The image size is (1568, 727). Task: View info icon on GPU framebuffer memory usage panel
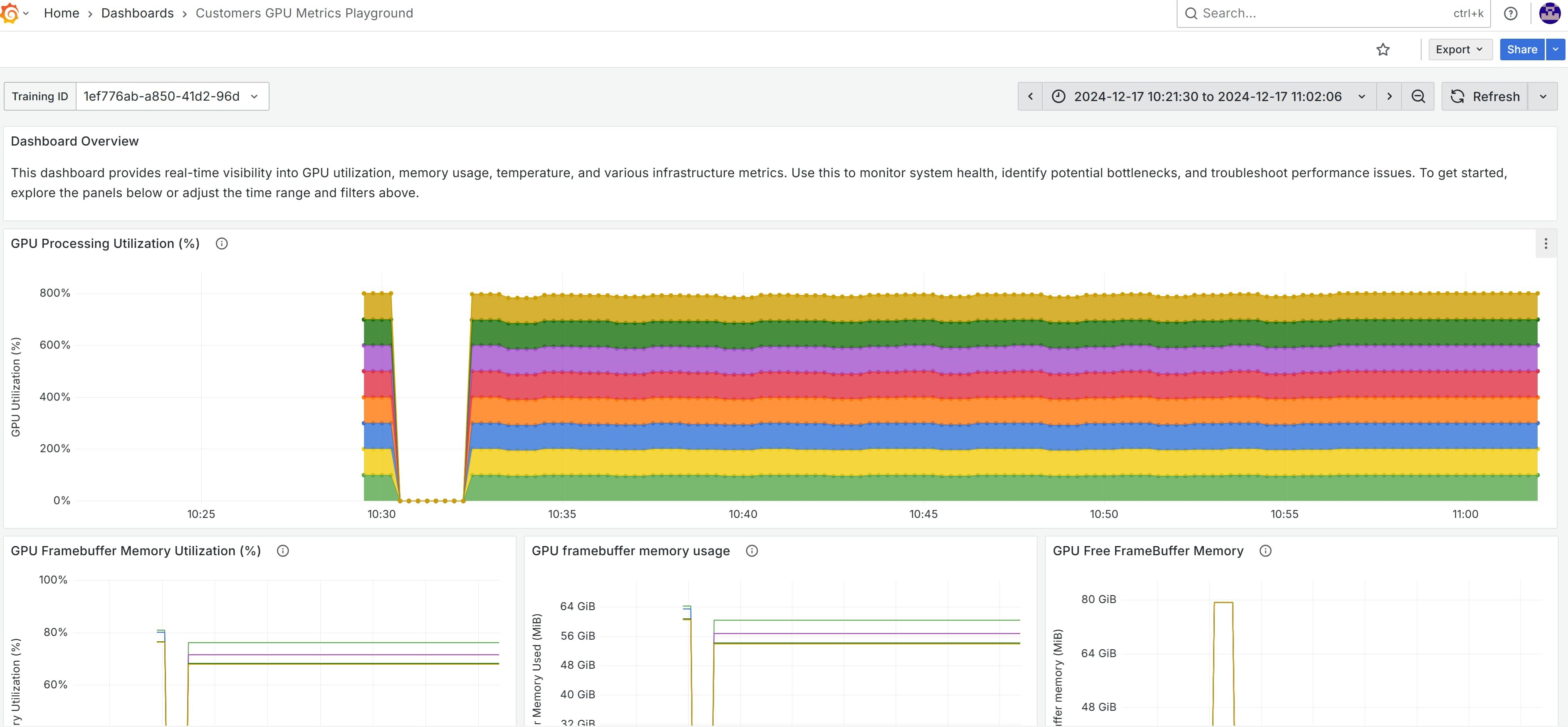(752, 550)
